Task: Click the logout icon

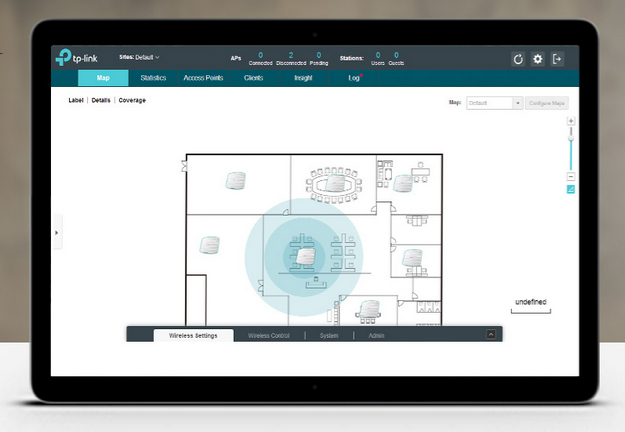Action: point(558,59)
